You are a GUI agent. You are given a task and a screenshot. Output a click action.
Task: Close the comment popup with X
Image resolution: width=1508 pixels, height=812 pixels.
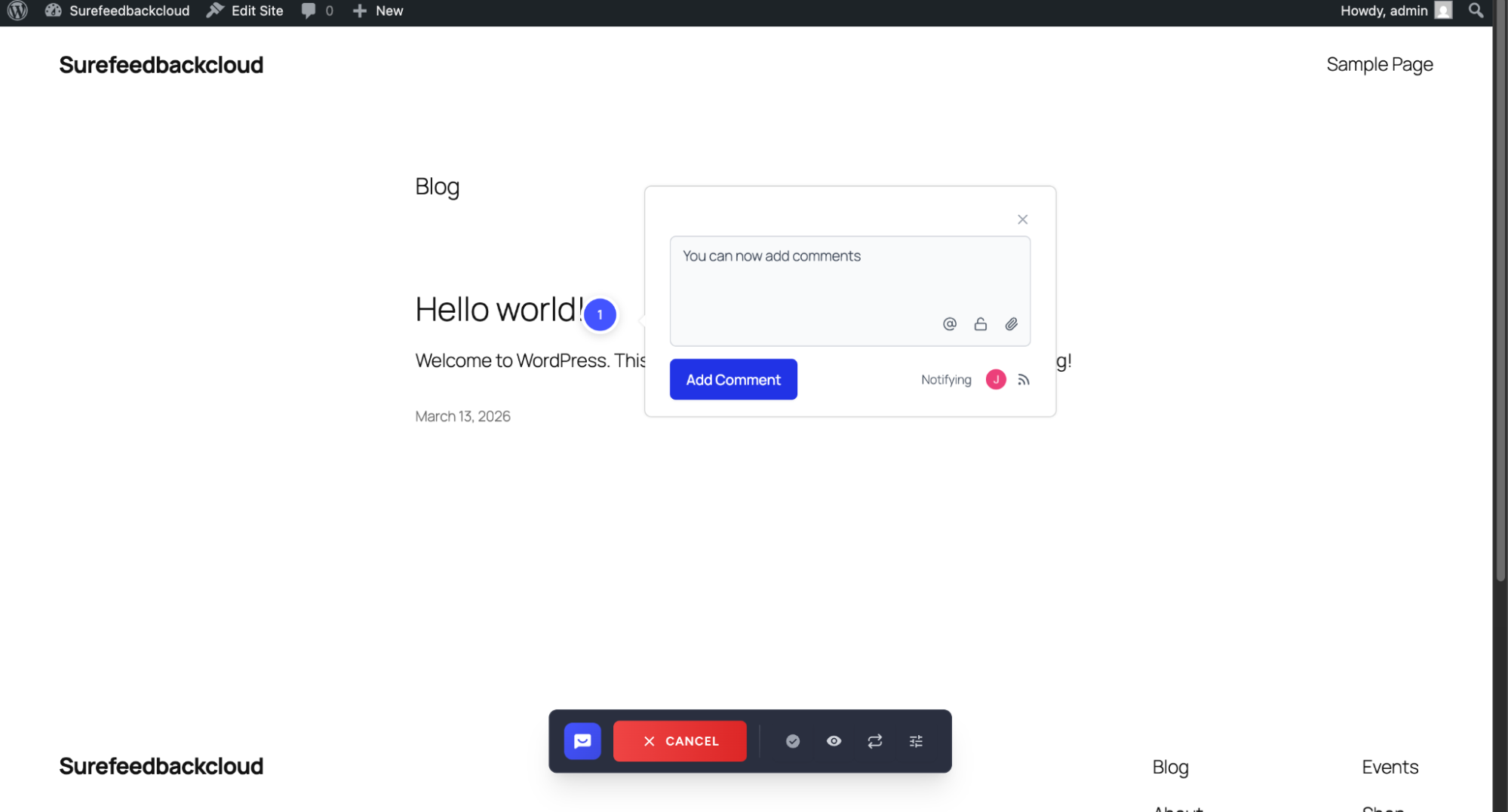(1022, 219)
